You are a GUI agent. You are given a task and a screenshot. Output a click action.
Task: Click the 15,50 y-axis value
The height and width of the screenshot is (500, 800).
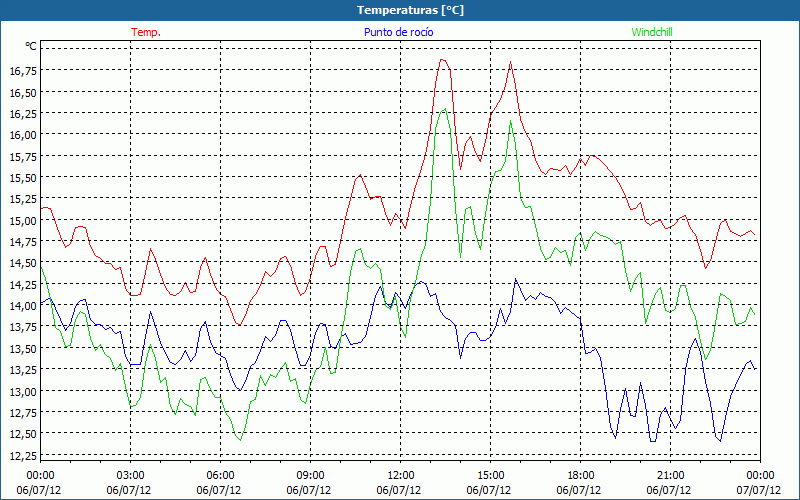(x=23, y=178)
